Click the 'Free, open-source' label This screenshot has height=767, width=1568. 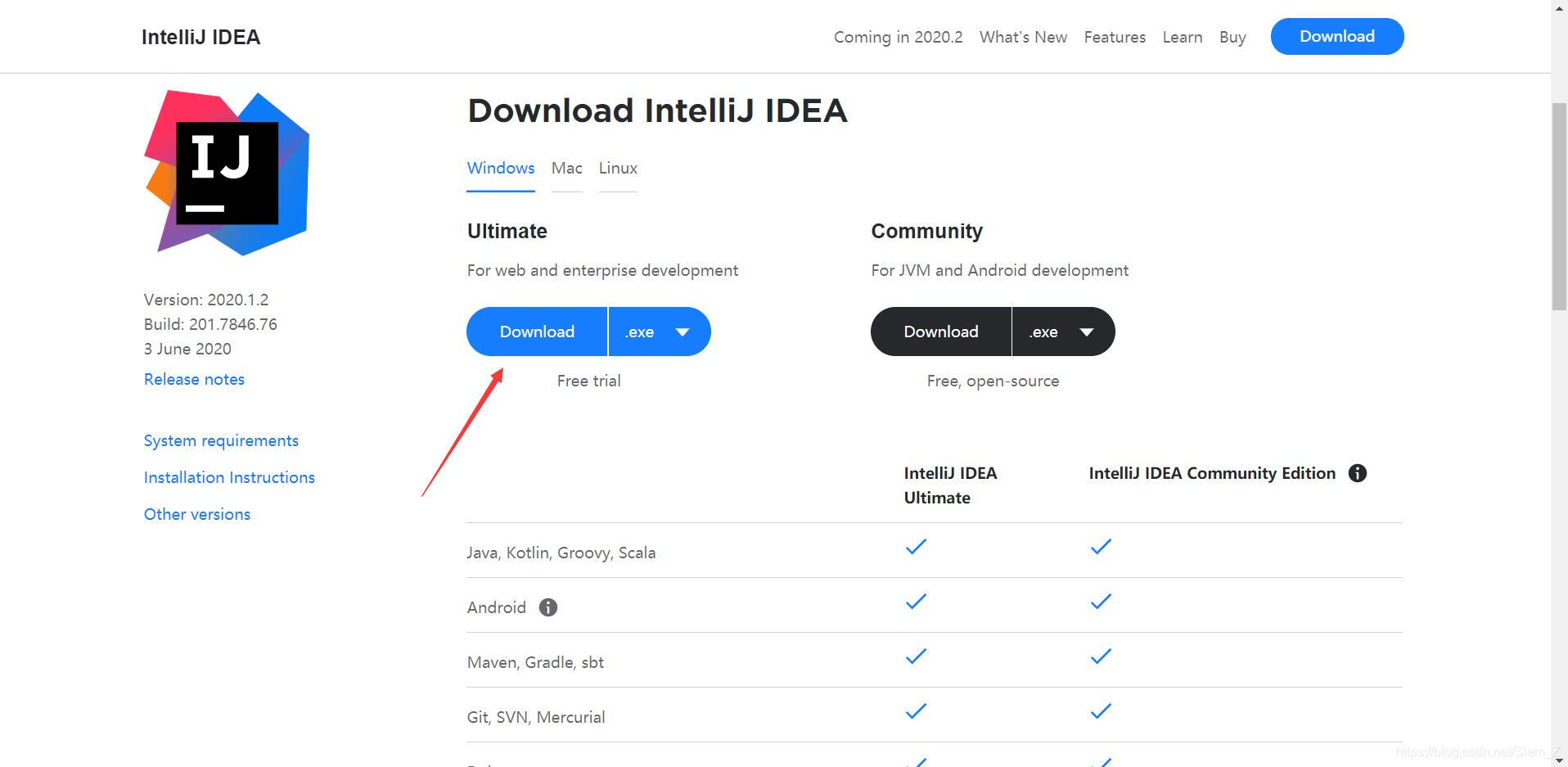(x=993, y=381)
